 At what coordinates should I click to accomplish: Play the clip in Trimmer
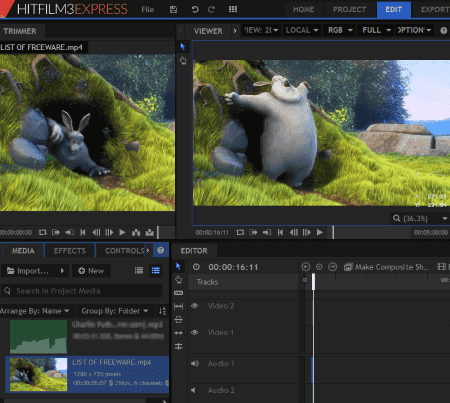pos(122,232)
